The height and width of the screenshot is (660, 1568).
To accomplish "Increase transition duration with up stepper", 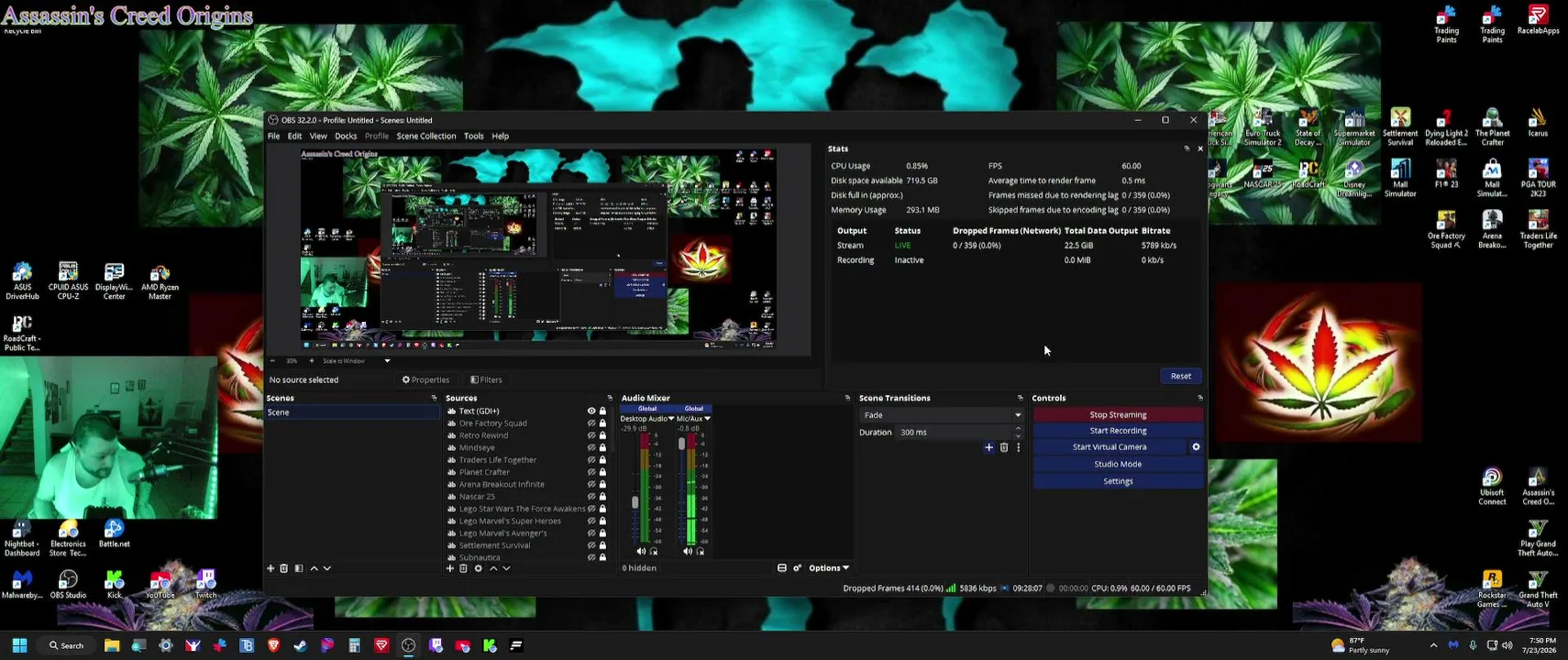I will point(1018,429).
